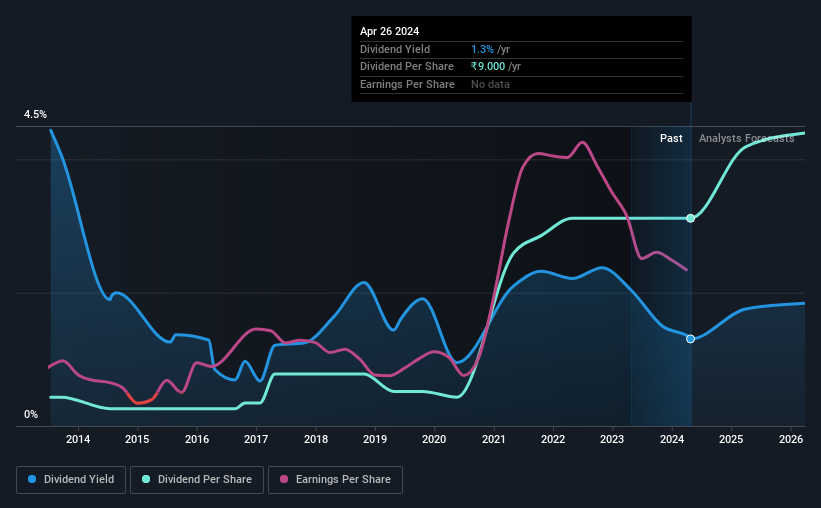Click the red negative earnings segment near 2015

pos(141,399)
